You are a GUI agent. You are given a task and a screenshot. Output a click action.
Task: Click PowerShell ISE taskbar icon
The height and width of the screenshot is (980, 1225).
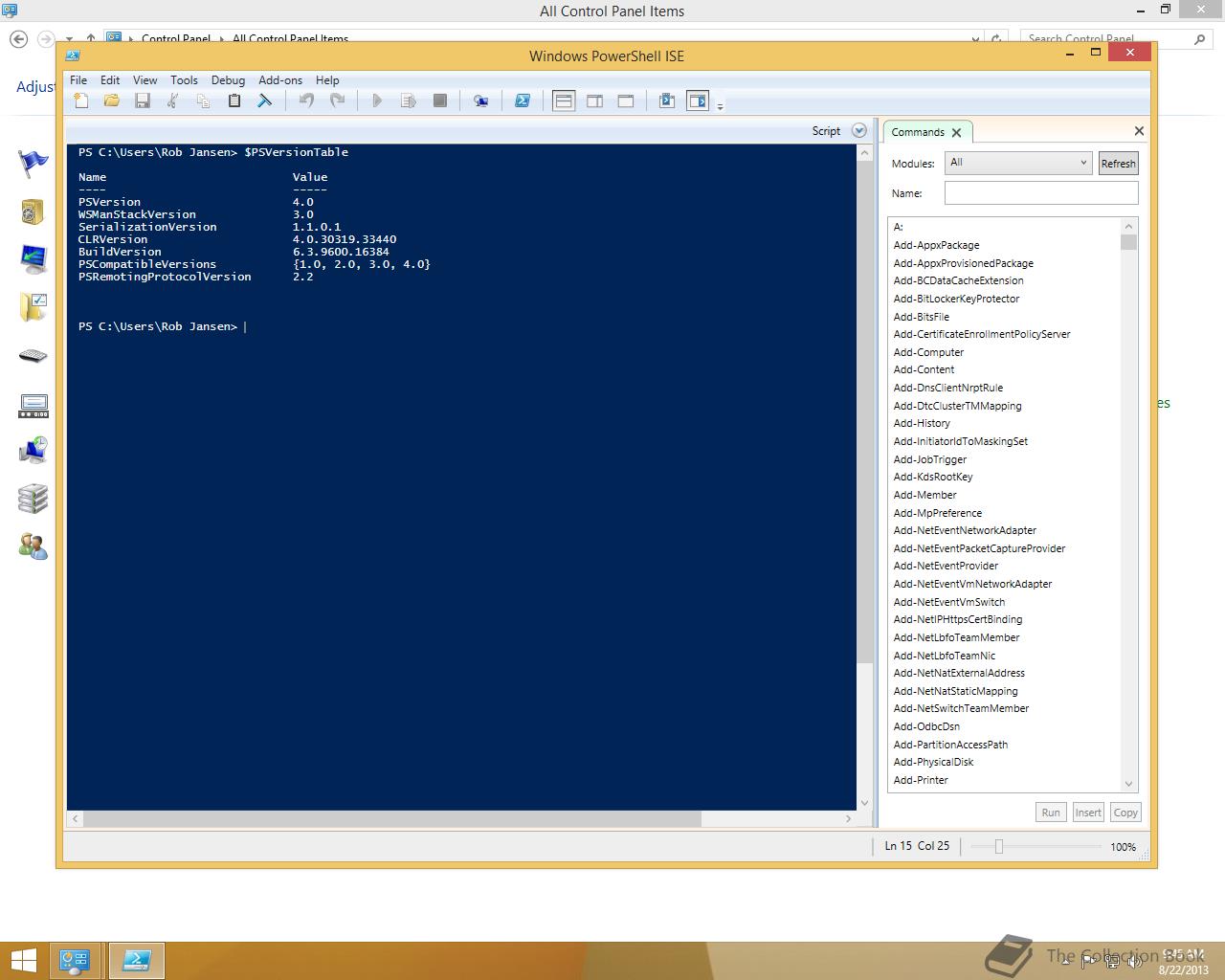point(136,961)
